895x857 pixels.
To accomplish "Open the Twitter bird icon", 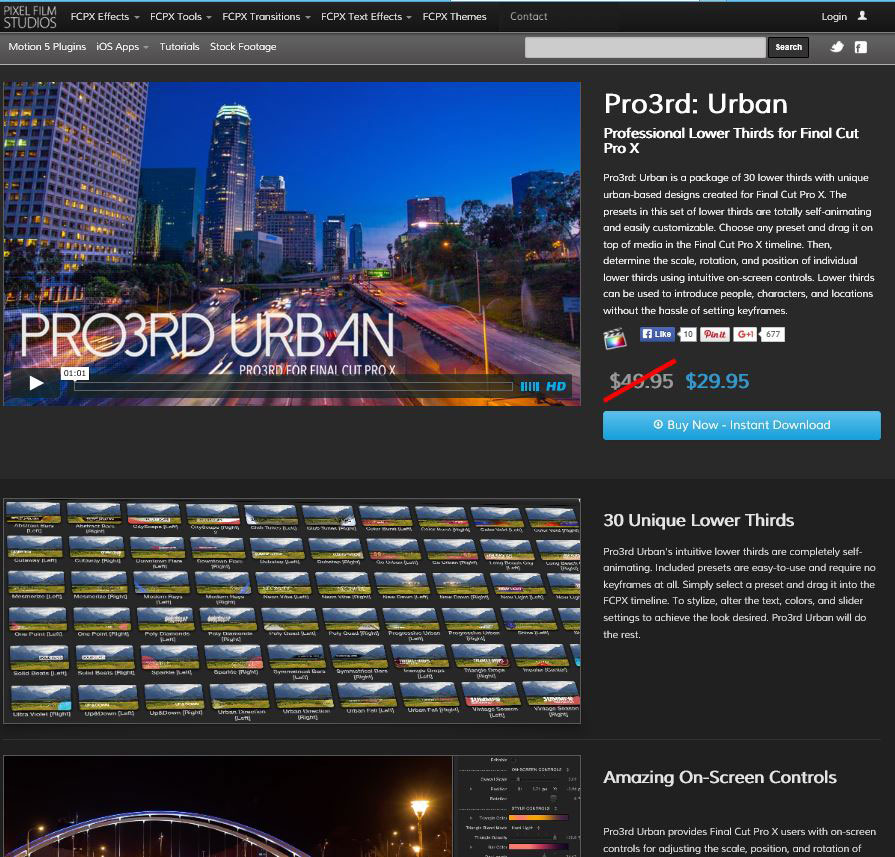I will (x=837, y=47).
